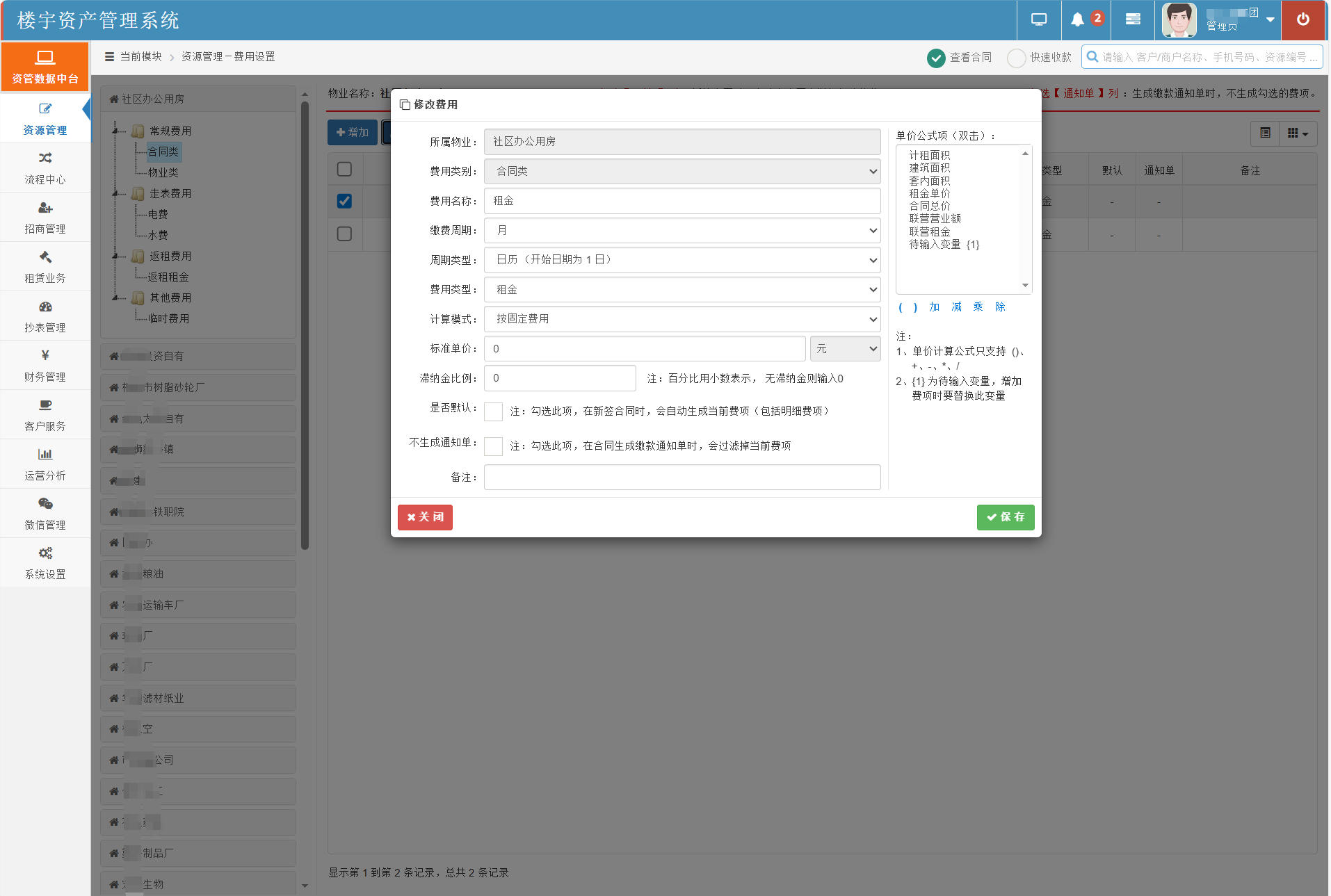Open 招商管理 in the sidebar
This screenshot has width=1331, height=896.
click(x=45, y=218)
